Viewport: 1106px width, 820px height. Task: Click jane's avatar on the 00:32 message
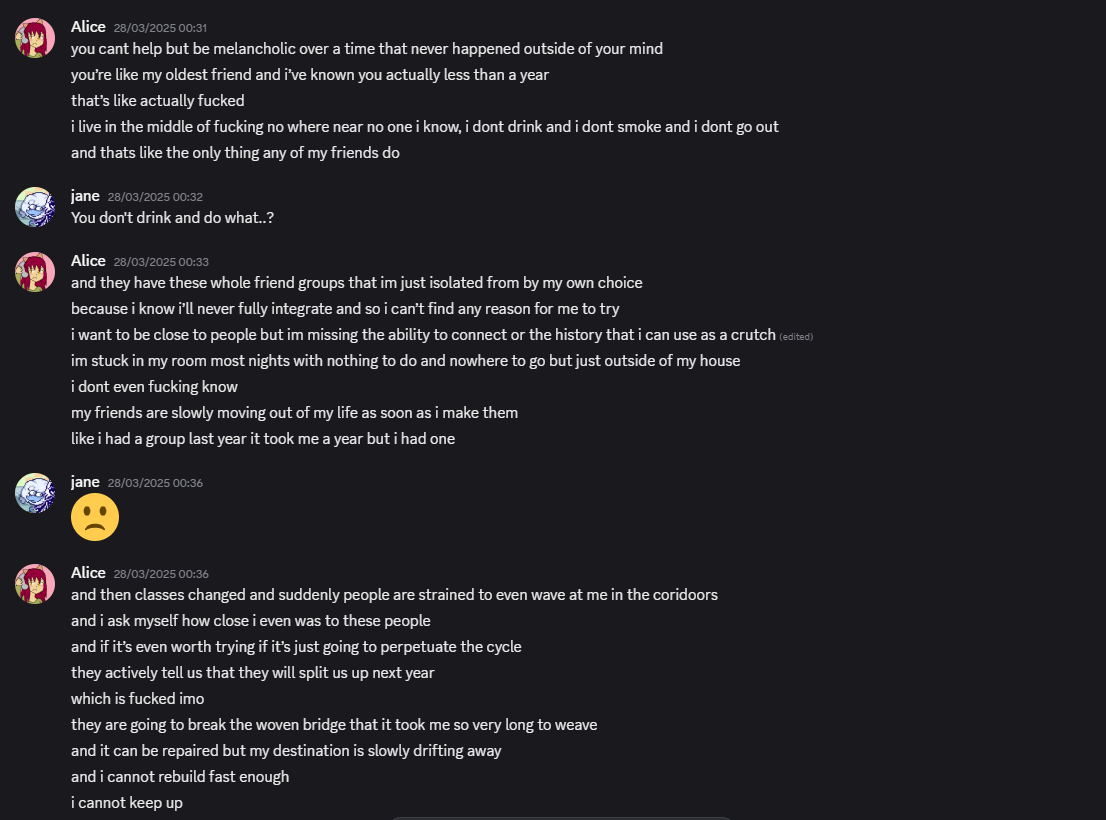coord(35,207)
